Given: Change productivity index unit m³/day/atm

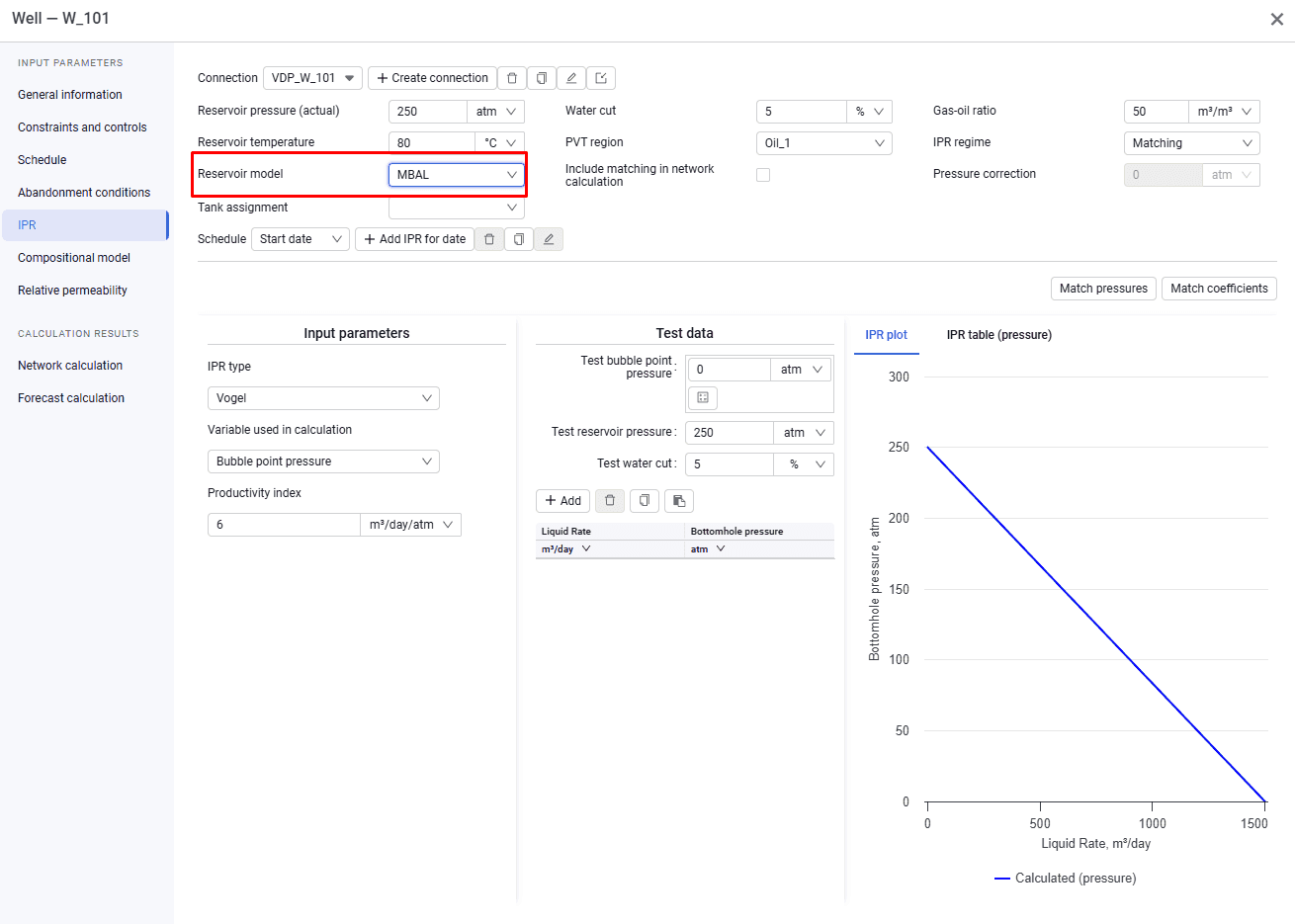Looking at the screenshot, I should (410, 525).
